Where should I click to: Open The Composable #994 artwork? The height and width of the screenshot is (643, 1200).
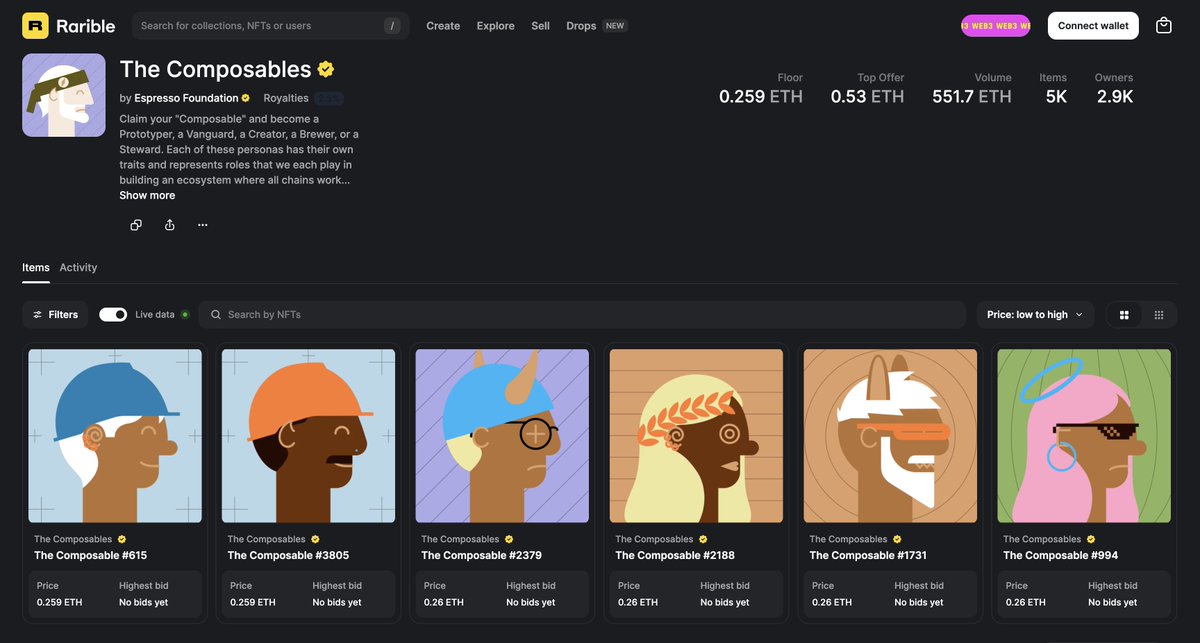(x=1085, y=436)
